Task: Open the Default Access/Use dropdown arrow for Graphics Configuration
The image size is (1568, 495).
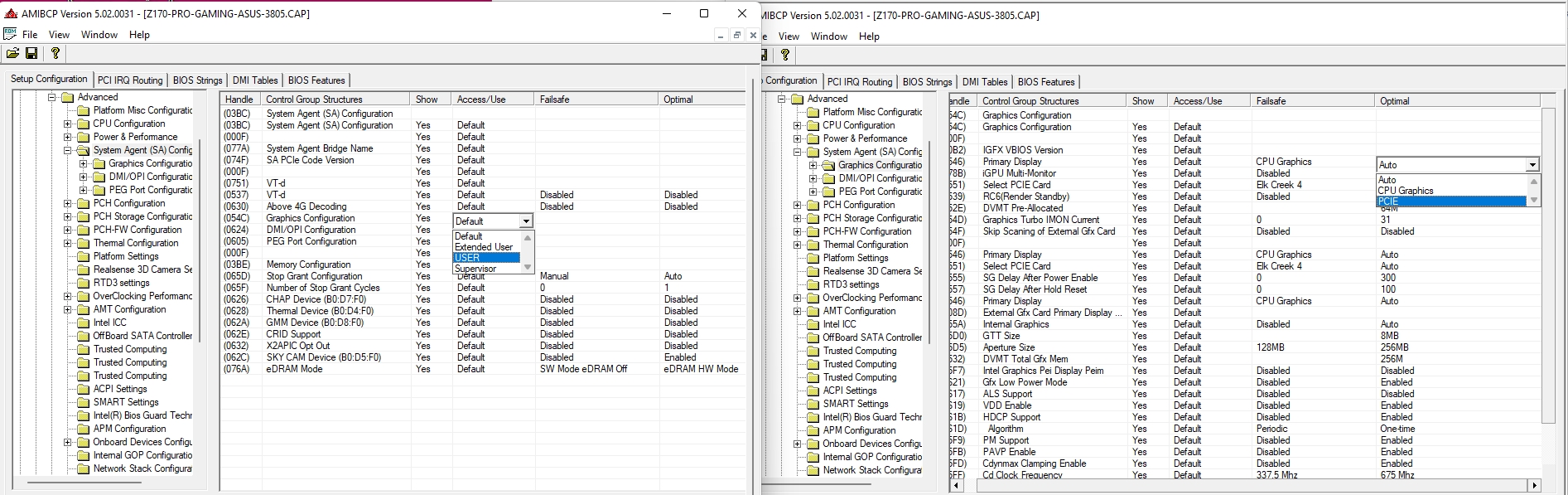Action: click(526, 221)
